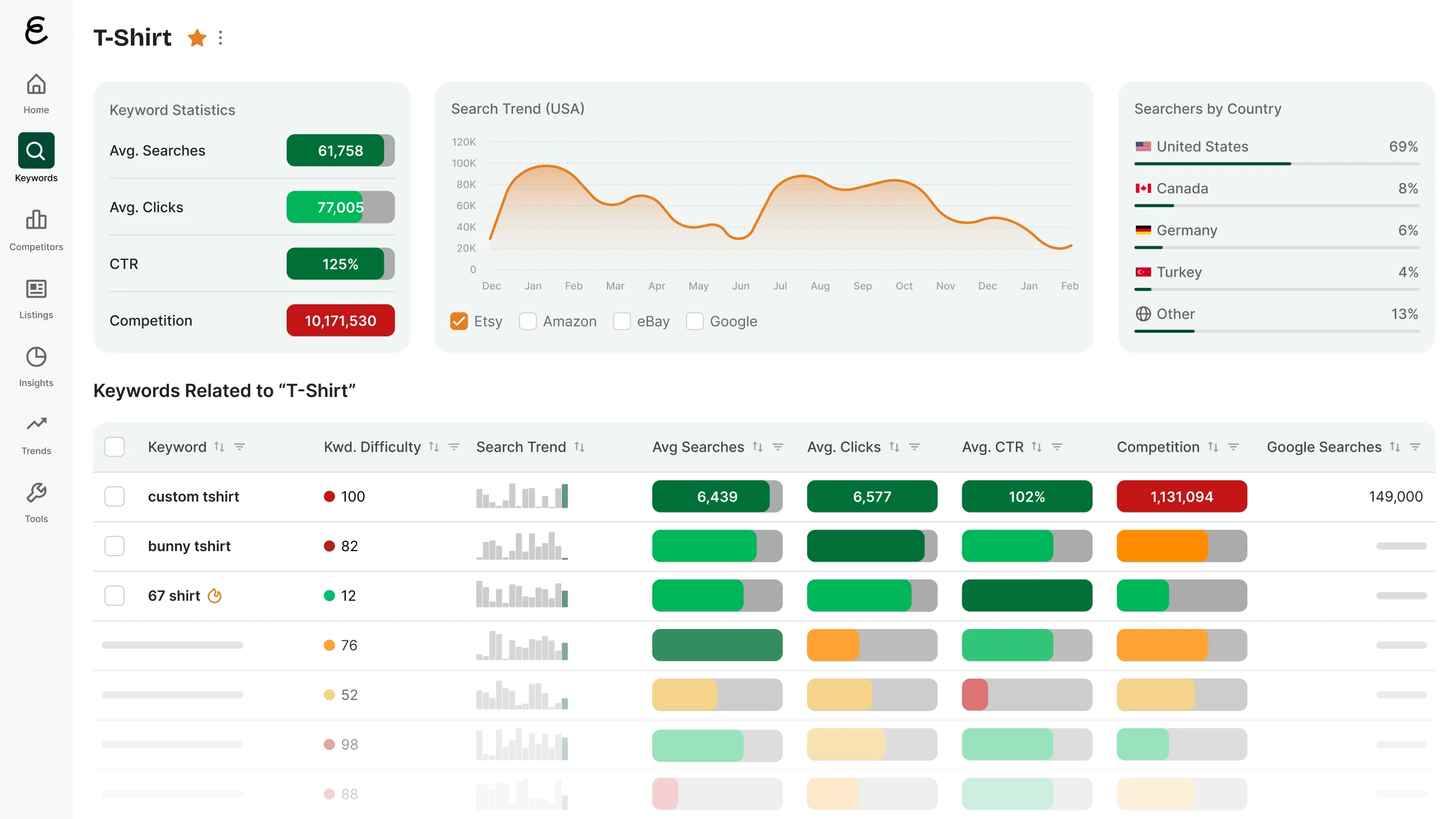This screenshot has height=819, width=1456.
Task: Click the Search Trend column header label
Action: tap(521, 447)
